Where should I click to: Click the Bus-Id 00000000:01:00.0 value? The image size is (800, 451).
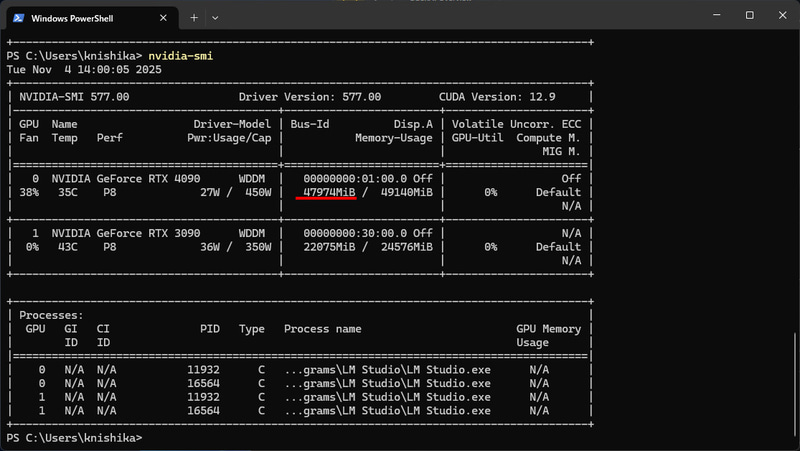coord(355,179)
